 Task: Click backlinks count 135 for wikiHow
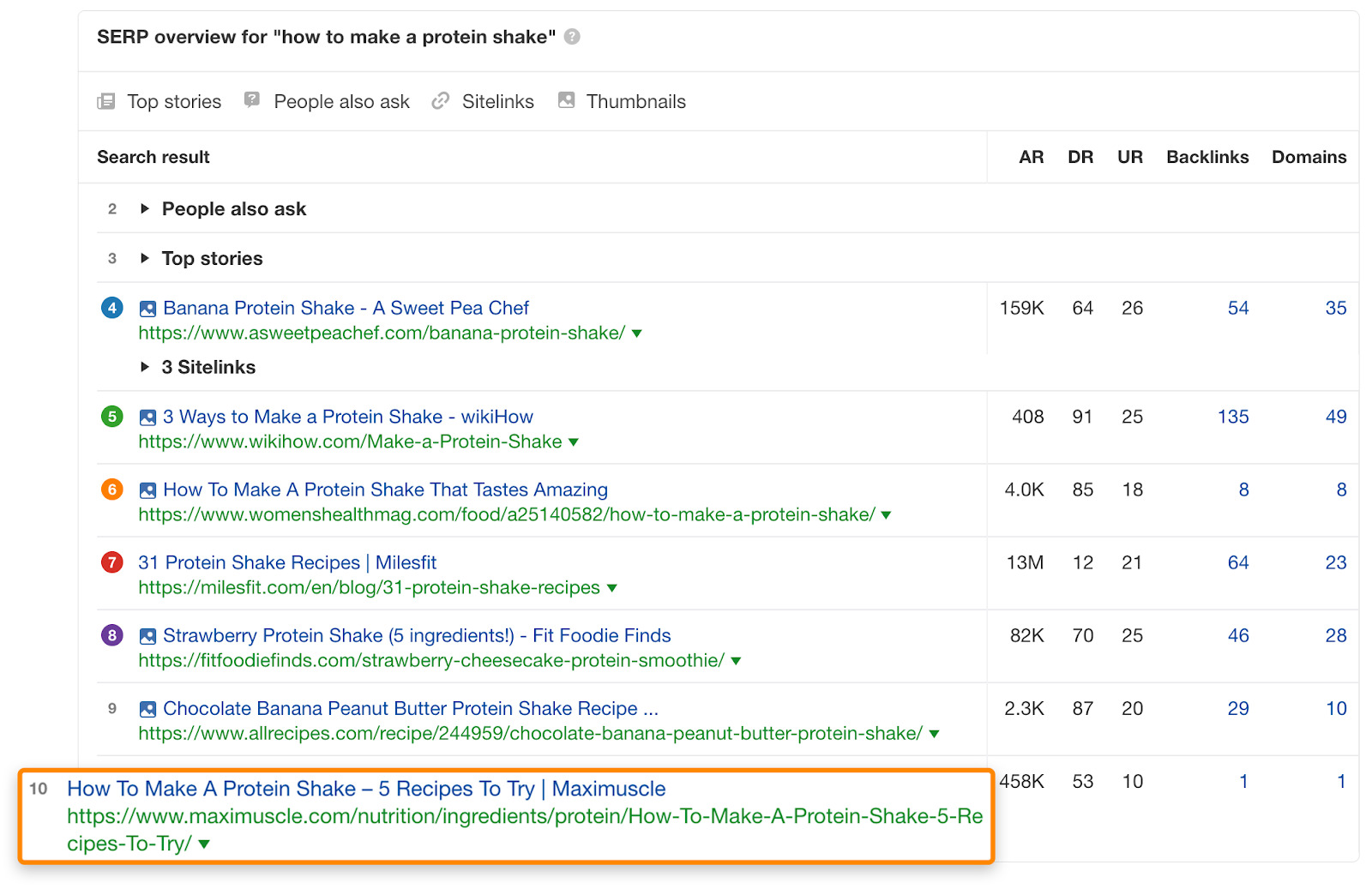(1233, 417)
